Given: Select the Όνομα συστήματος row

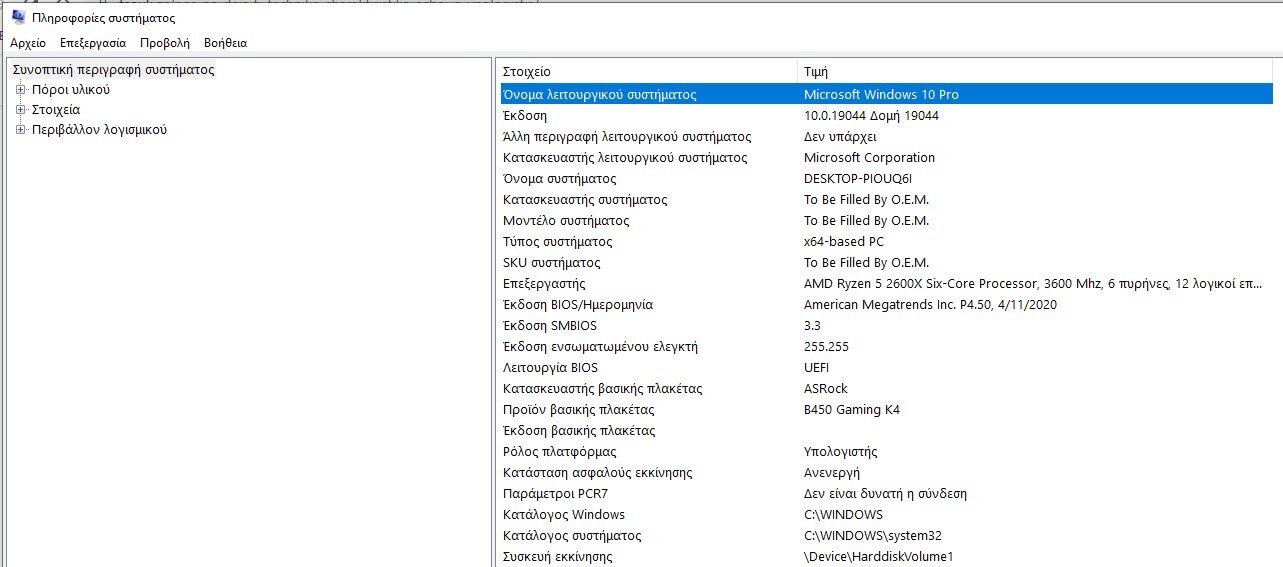Looking at the screenshot, I should [887, 178].
